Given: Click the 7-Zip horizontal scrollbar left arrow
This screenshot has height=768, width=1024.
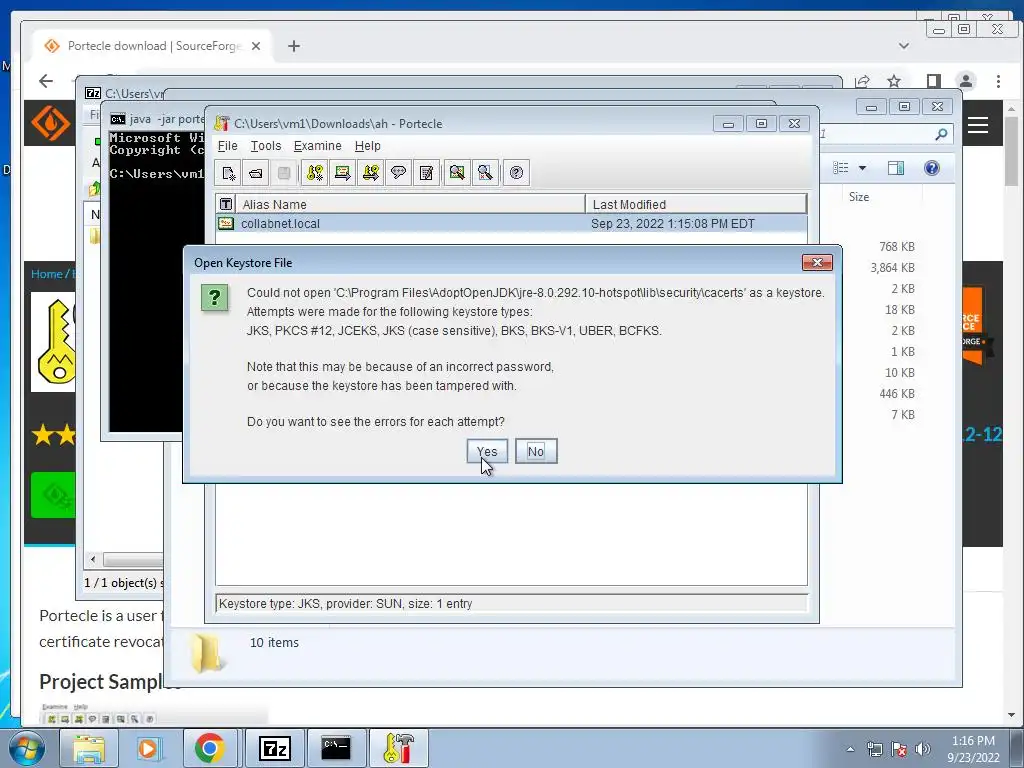Looking at the screenshot, I should (x=93, y=560).
